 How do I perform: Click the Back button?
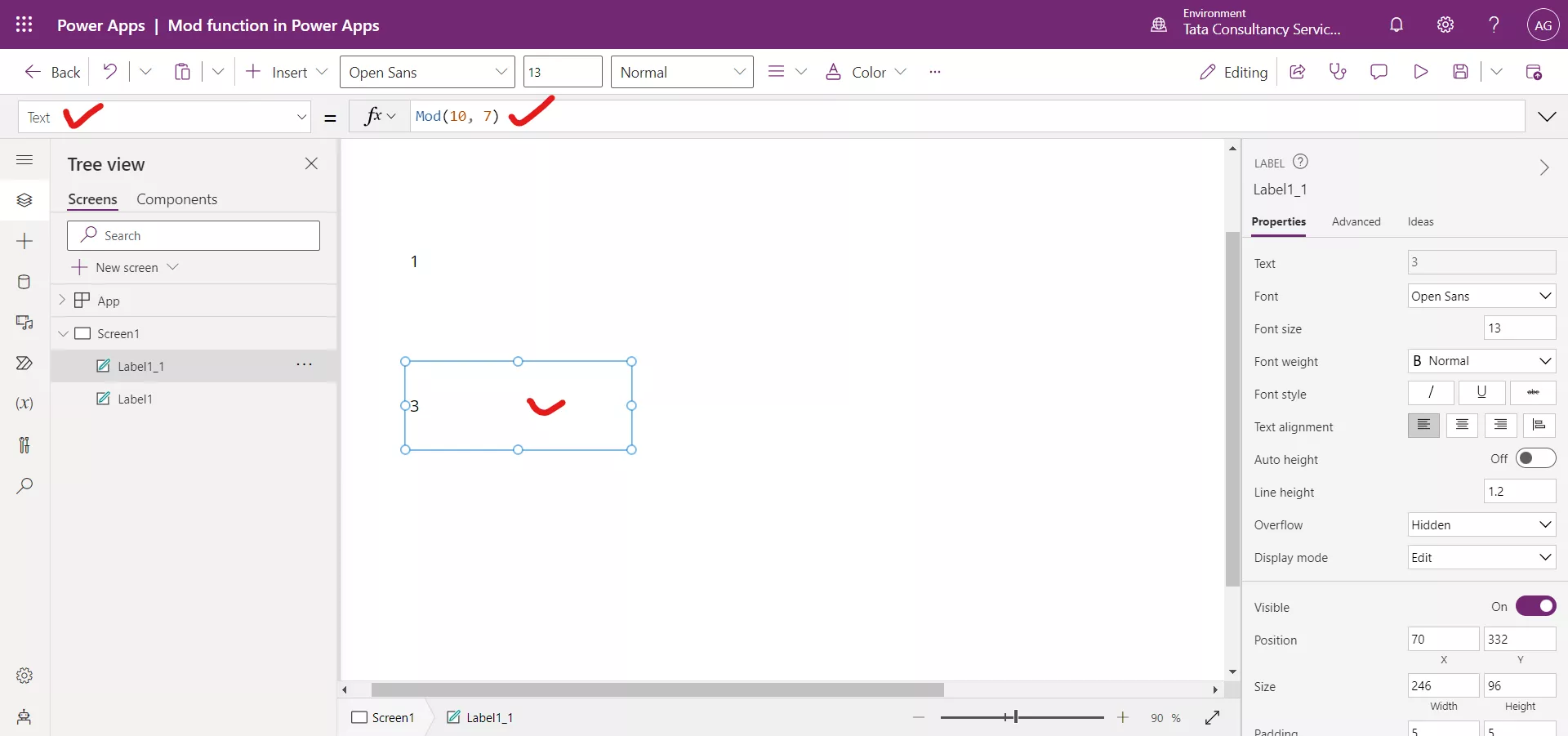(51, 72)
